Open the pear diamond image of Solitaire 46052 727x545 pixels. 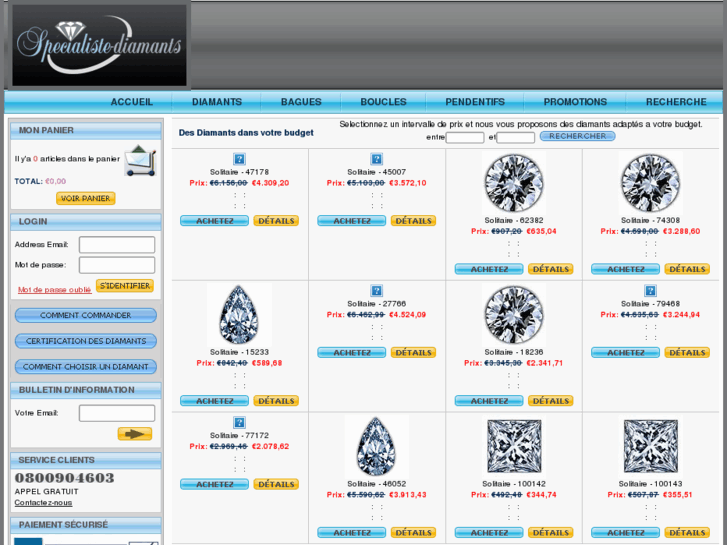coord(376,447)
